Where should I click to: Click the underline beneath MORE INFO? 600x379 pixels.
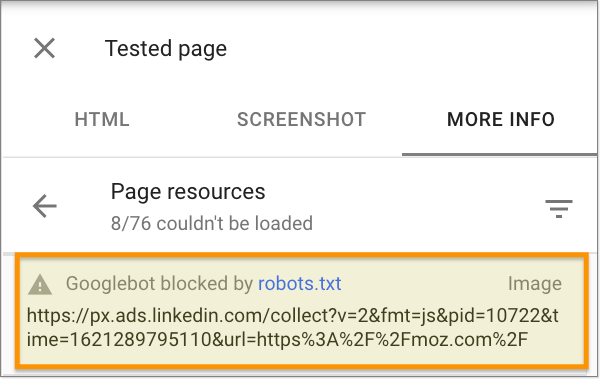tap(499, 154)
